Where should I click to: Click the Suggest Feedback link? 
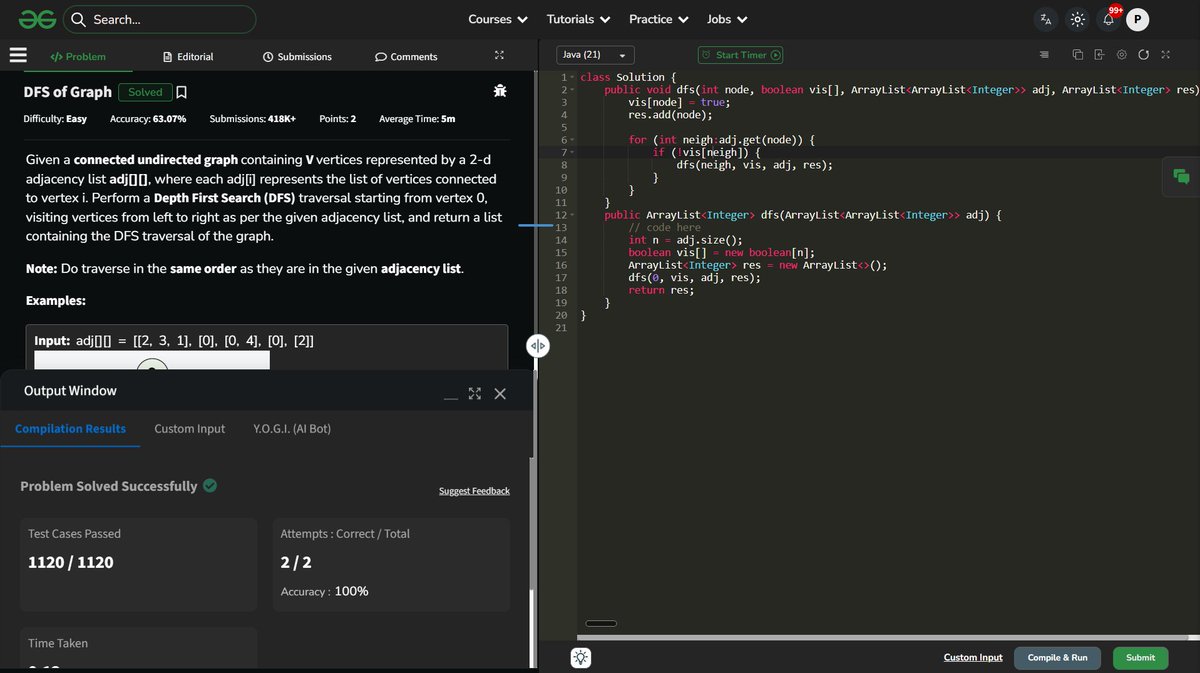(x=474, y=491)
